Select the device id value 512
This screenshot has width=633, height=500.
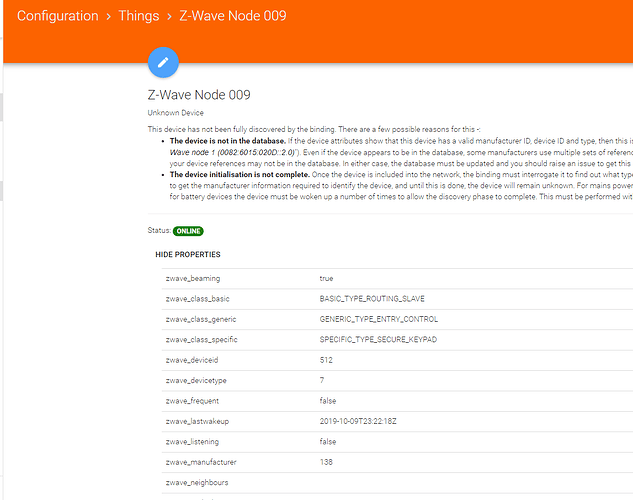(326, 360)
